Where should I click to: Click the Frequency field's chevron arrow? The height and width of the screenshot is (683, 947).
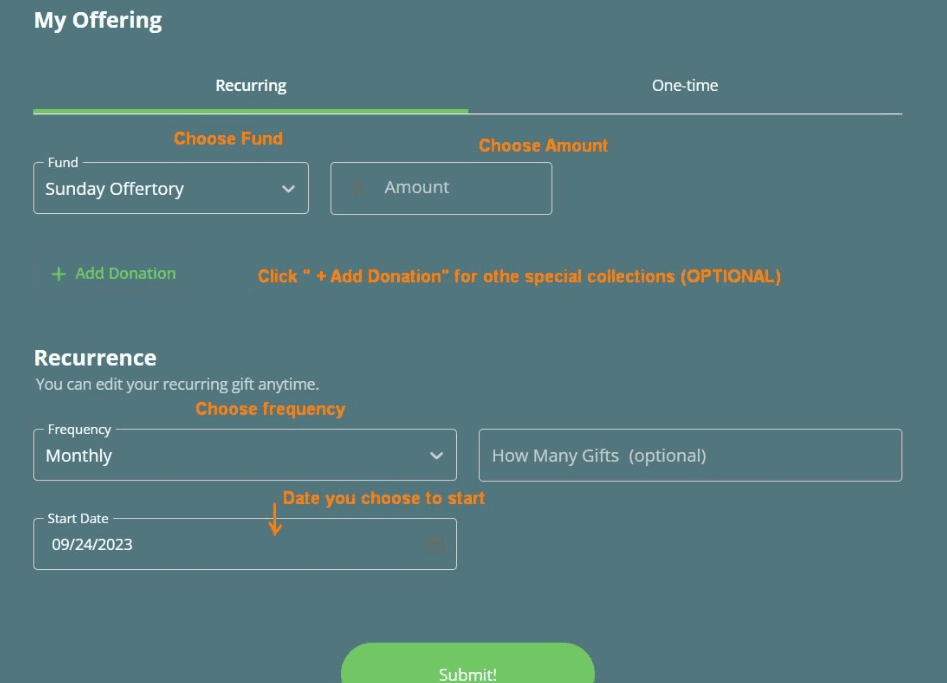coord(436,456)
